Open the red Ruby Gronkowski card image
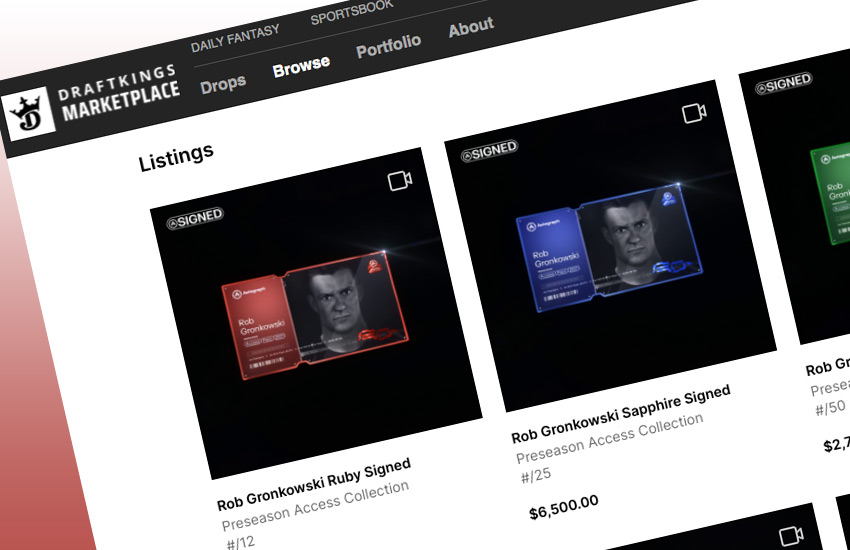Viewport: 850px width, 550px height. click(x=316, y=313)
